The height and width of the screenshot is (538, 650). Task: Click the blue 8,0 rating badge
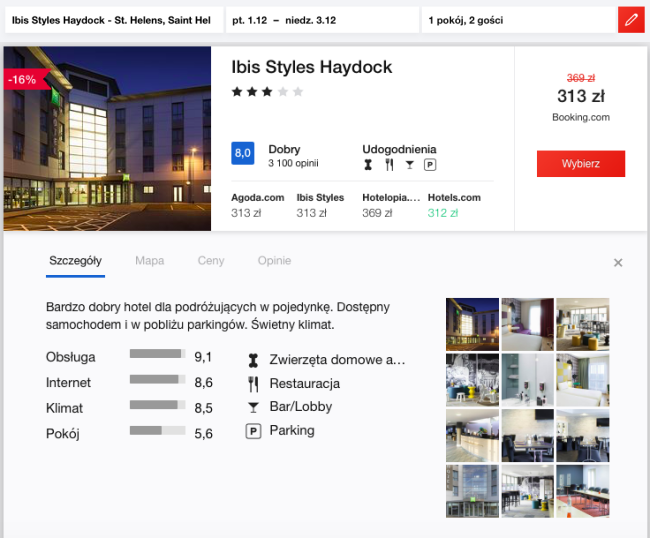pos(243,153)
